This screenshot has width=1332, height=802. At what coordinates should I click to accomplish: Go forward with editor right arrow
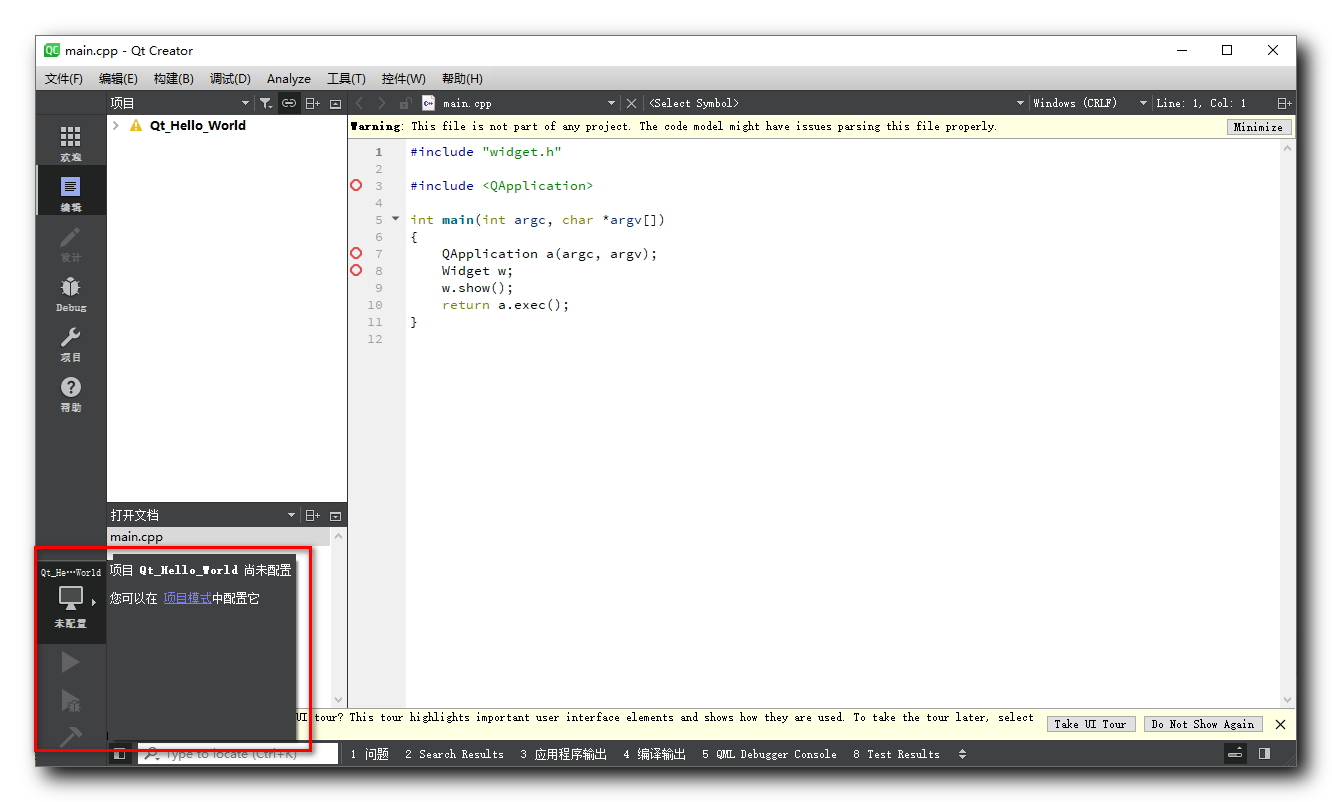[x=382, y=103]
